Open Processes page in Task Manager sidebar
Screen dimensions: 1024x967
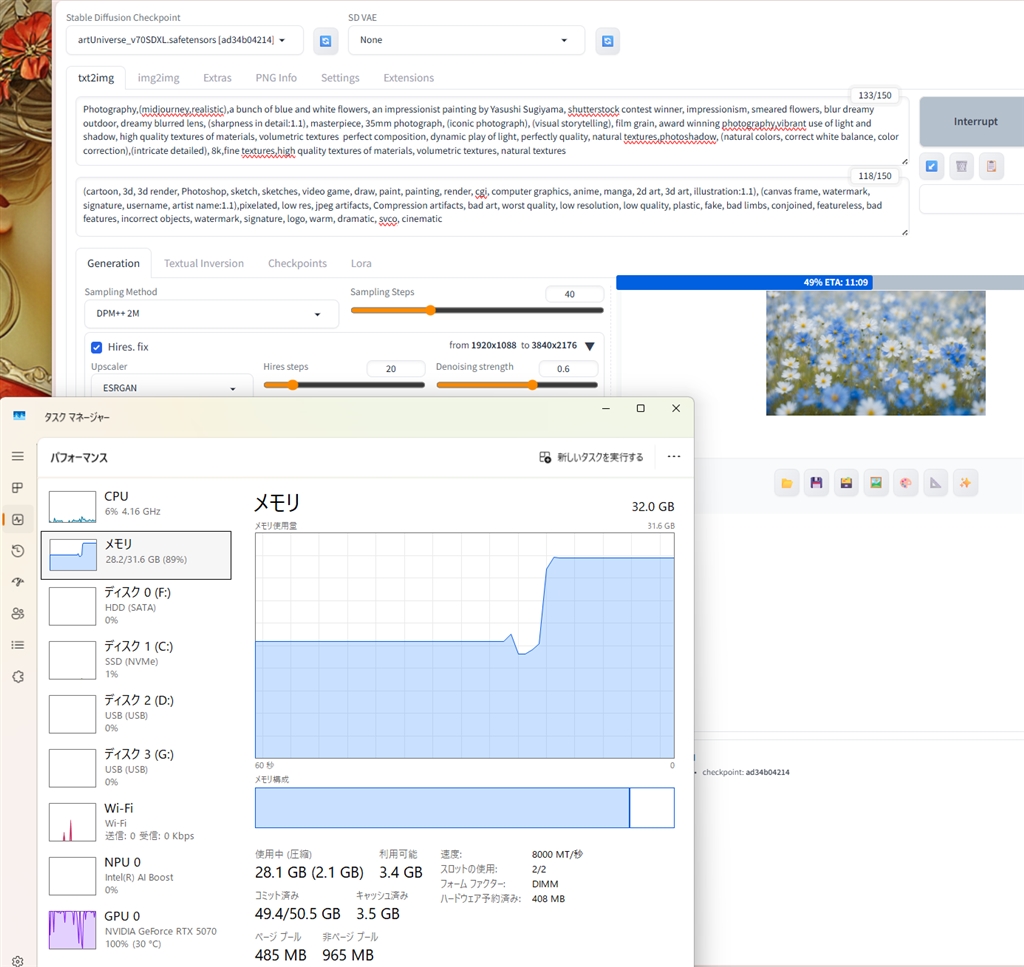pos(18,488)
